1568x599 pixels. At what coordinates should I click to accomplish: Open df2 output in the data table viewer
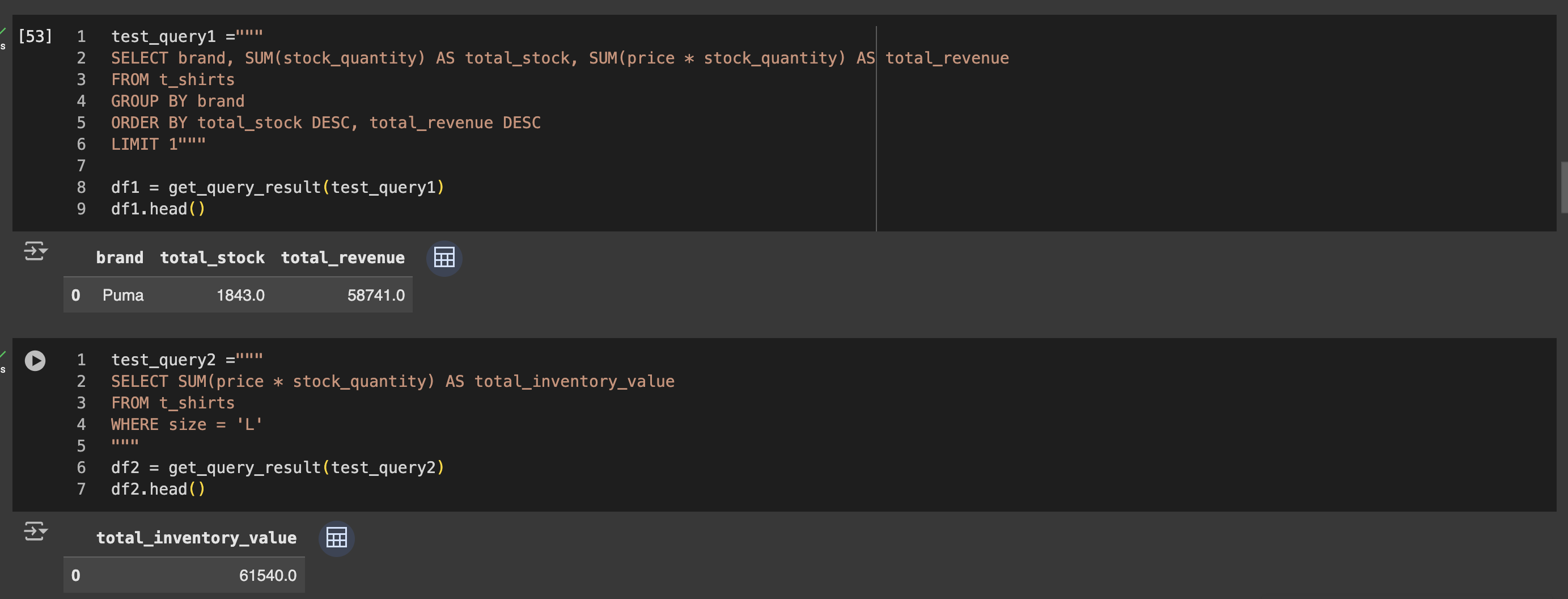(337, 538)
